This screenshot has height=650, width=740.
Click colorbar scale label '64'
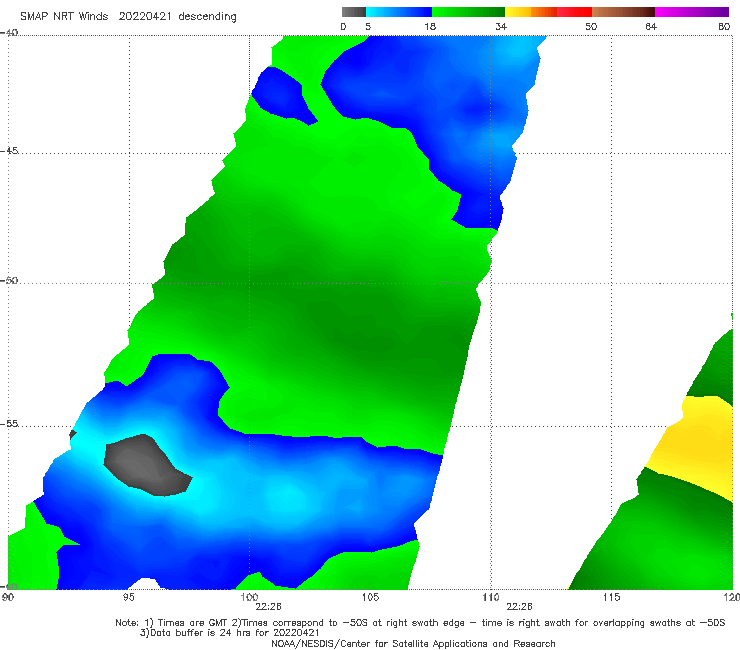coord(651,27)
